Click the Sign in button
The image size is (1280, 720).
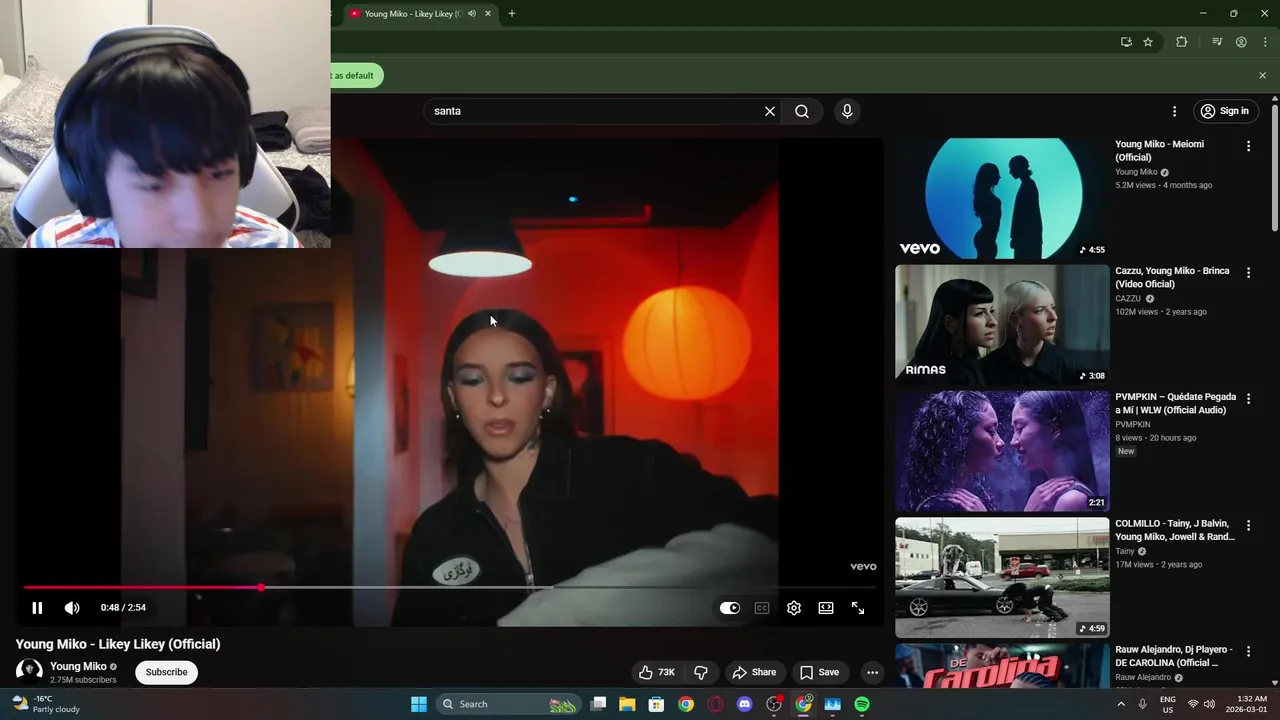click(1225, 111)
